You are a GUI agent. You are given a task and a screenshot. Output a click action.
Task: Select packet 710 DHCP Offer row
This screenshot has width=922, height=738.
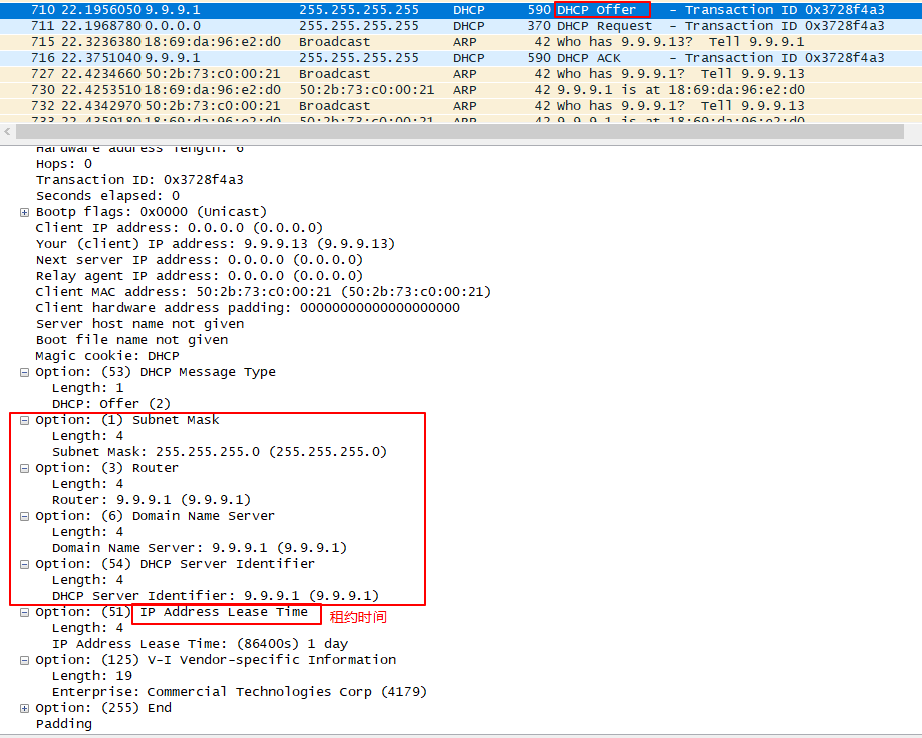tap(461, 10)
